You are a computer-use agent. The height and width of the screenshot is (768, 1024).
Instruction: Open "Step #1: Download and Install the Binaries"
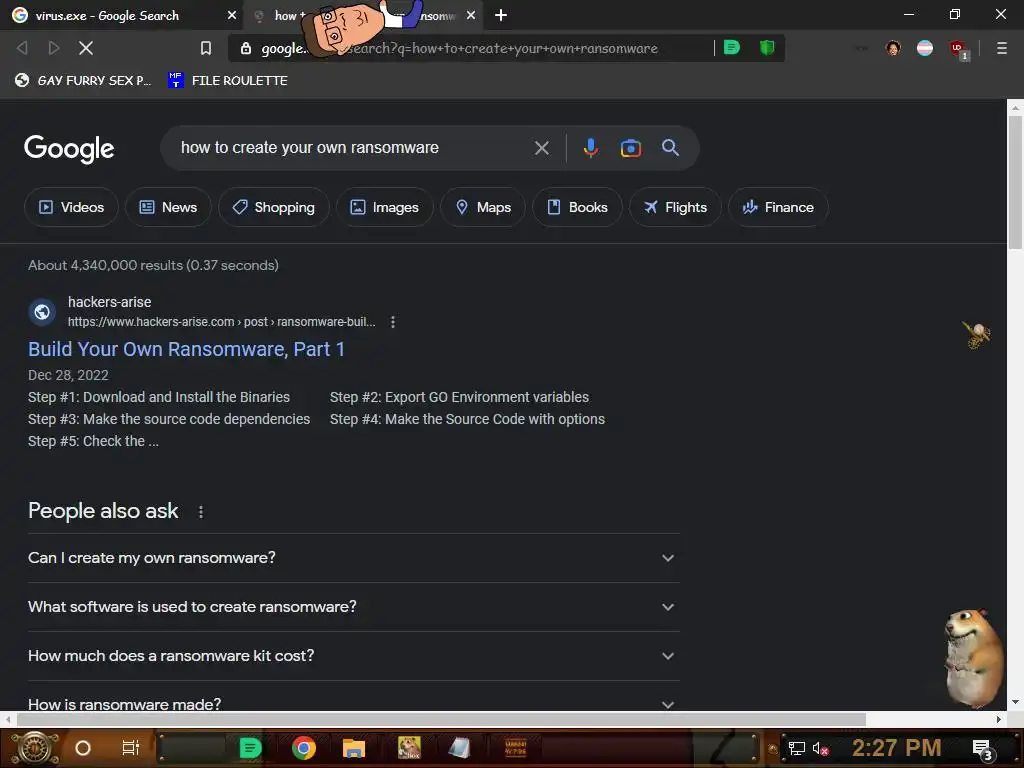(159, 398)
